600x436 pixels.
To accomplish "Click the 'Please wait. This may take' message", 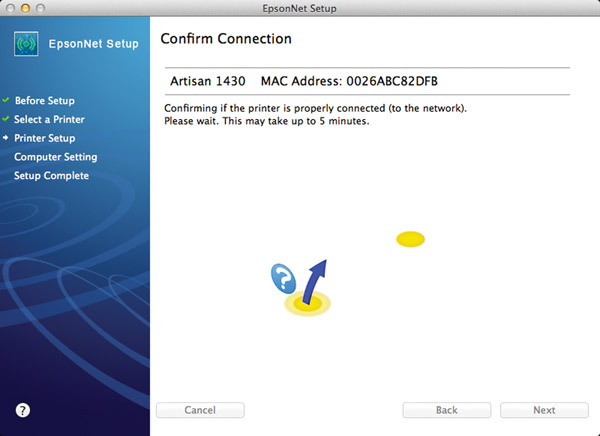I will click(x=267, y=121).
